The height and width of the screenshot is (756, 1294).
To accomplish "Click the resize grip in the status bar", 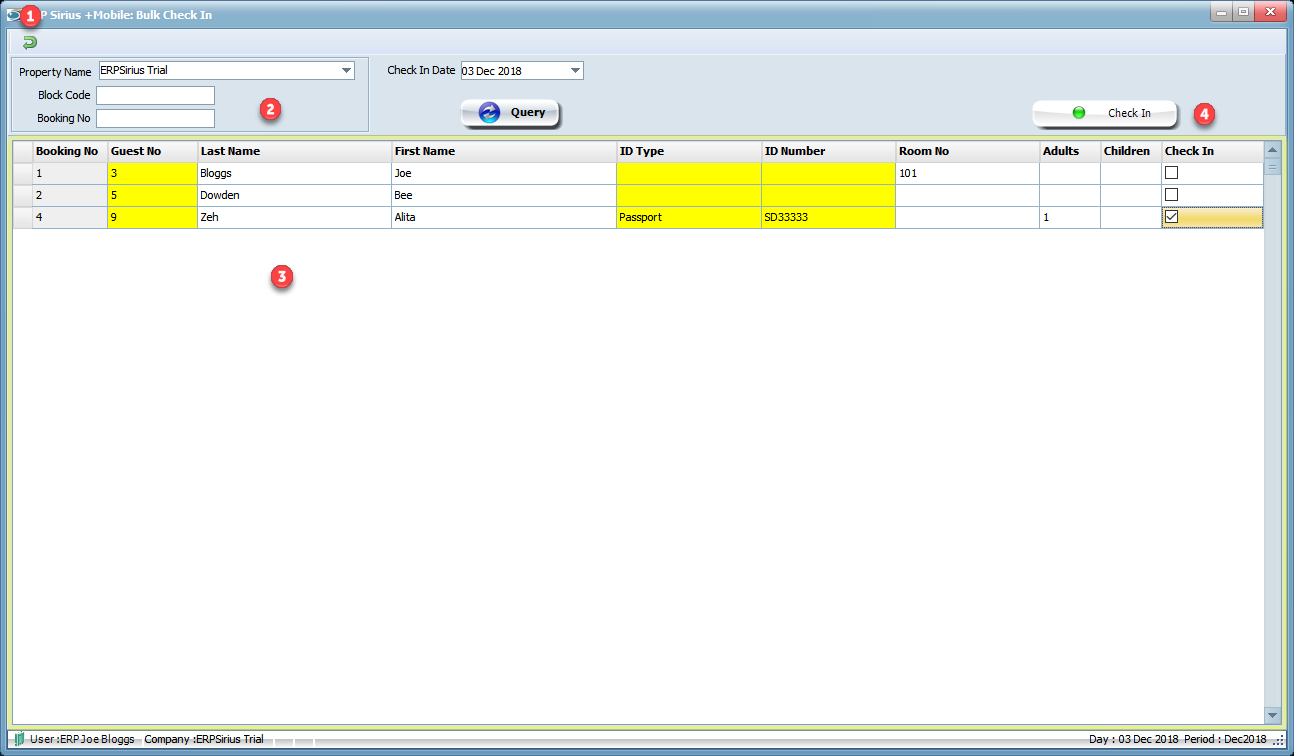I will coord(1279,740).
